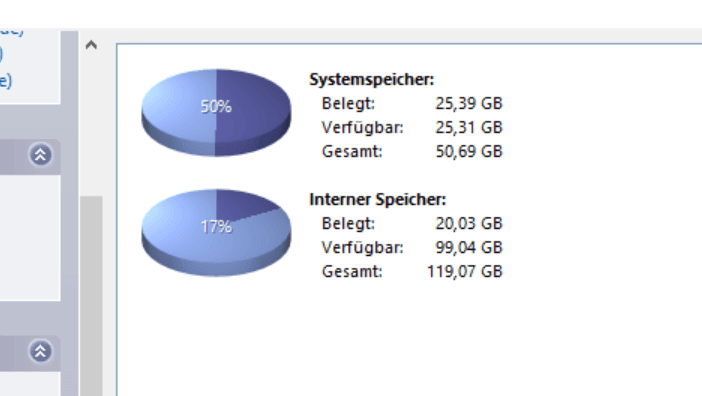
Task: Click the Verfügbar value 25,31 GB
Action: coord(469,128)
